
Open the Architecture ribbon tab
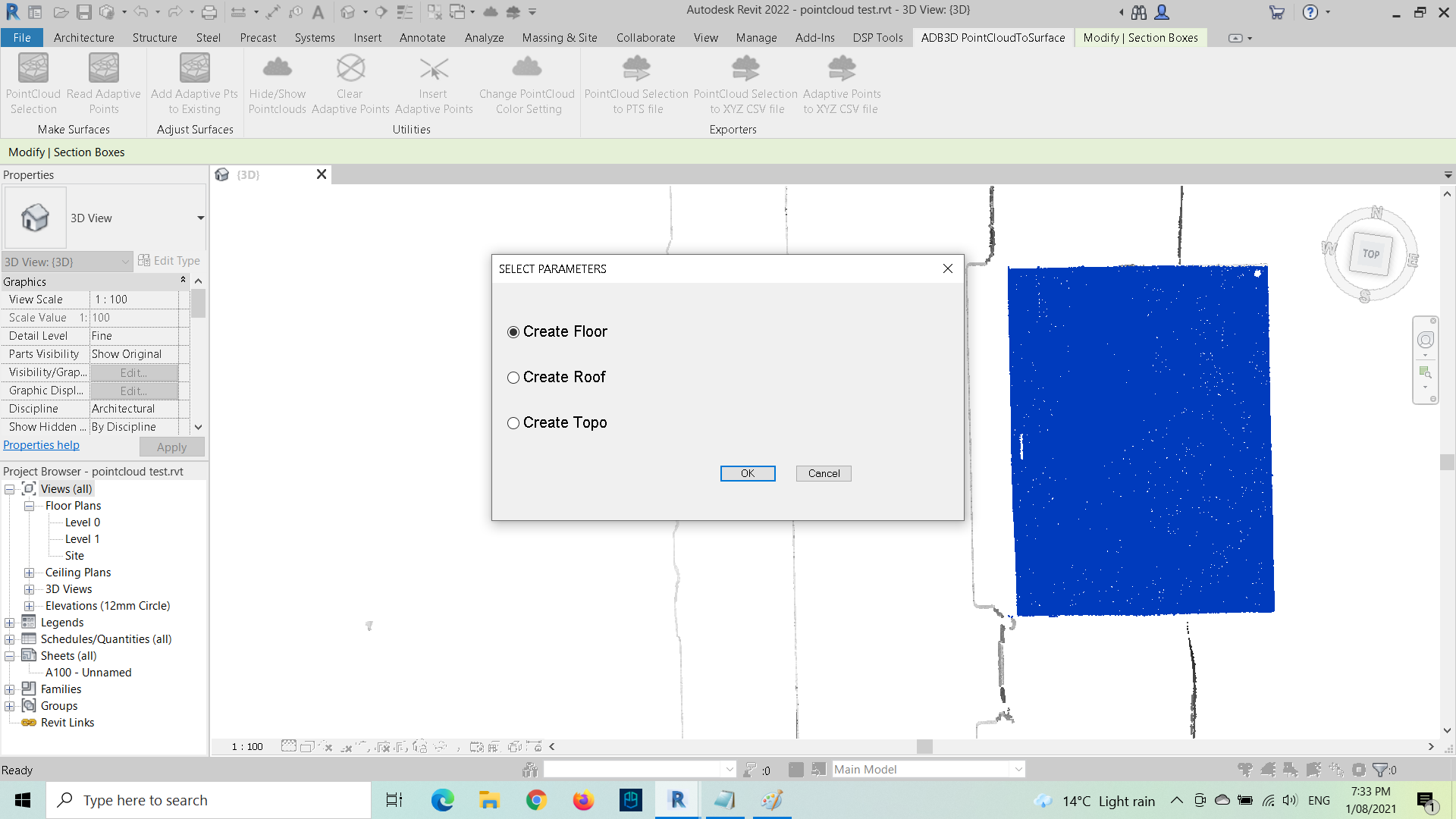83,37
